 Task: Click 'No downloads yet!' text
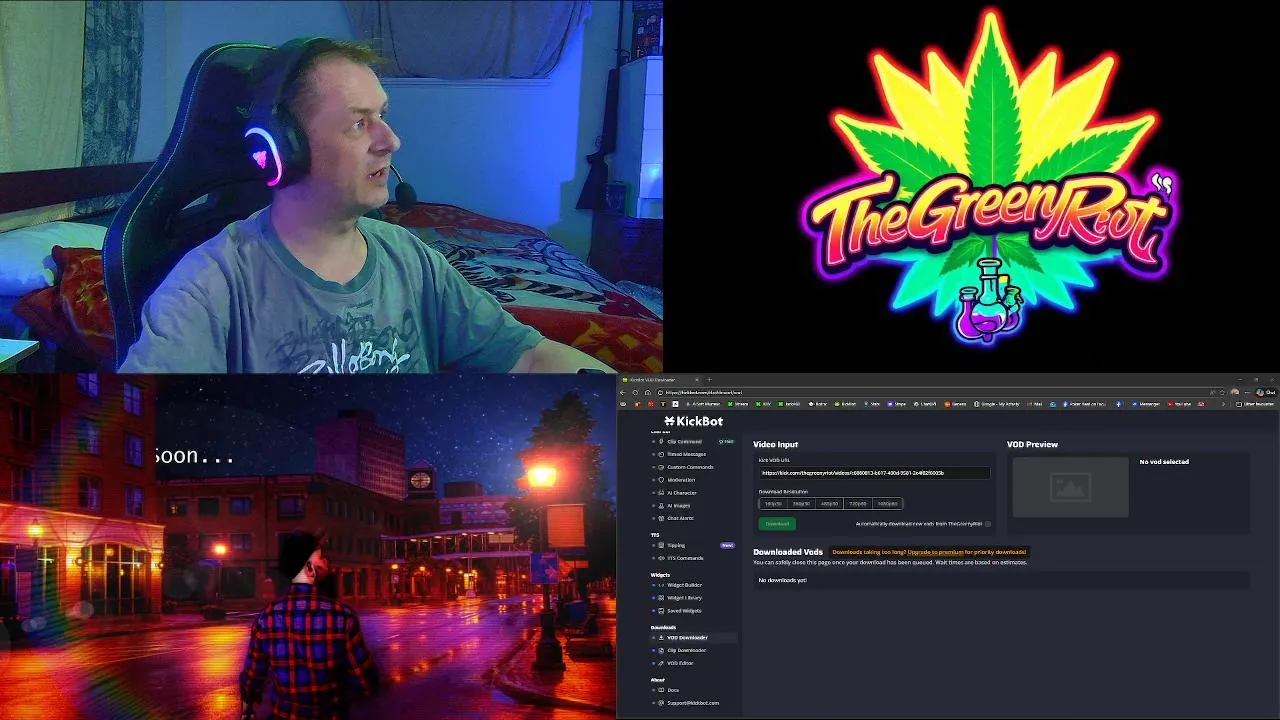pyautogui.click(x=782, y=580)
